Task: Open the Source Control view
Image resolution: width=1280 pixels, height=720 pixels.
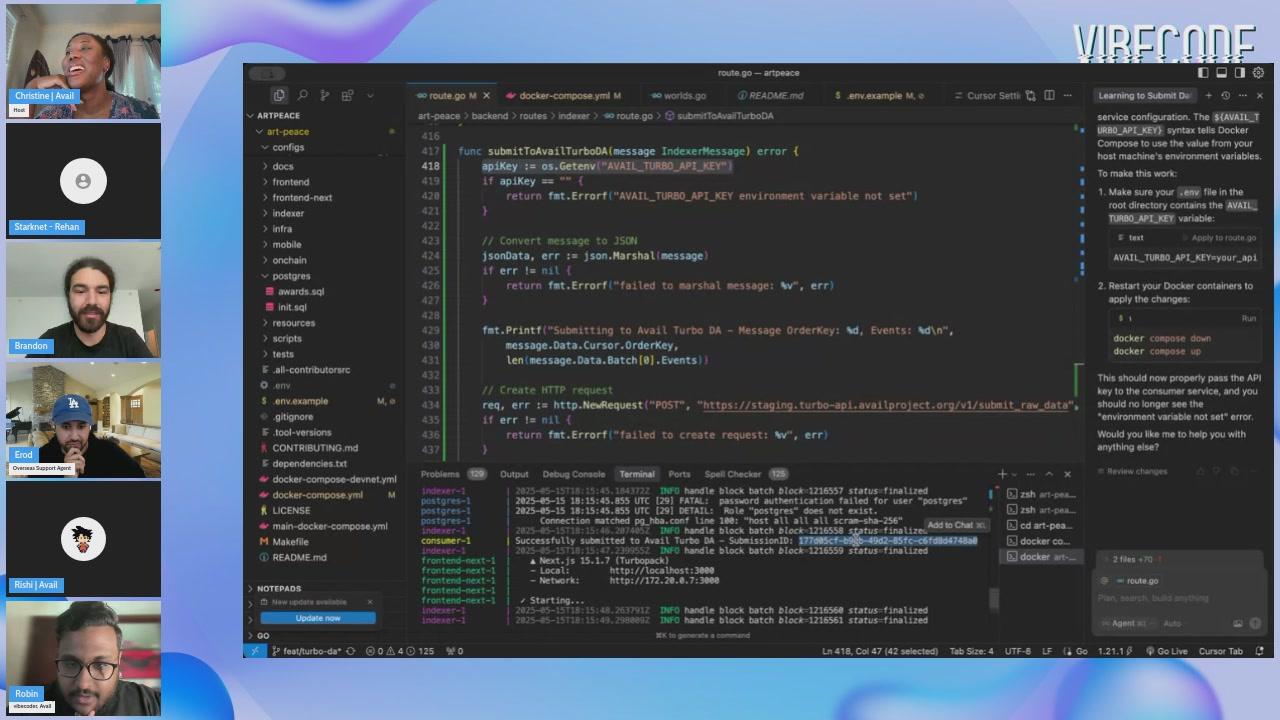Action: click(324, 96)
